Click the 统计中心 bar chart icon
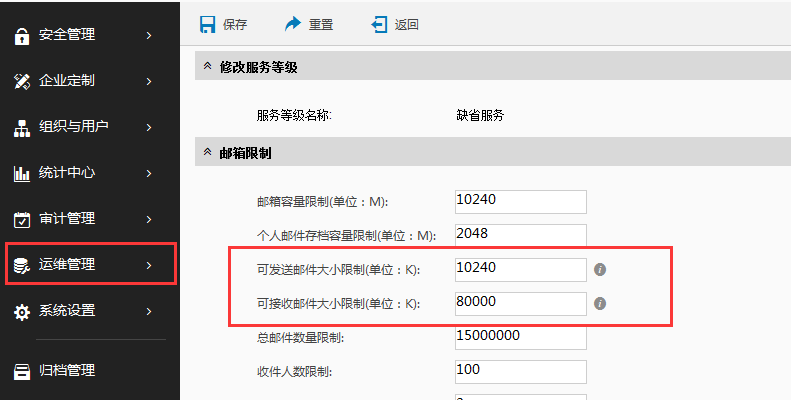This screenshot has height=400, width=791. 21,173
